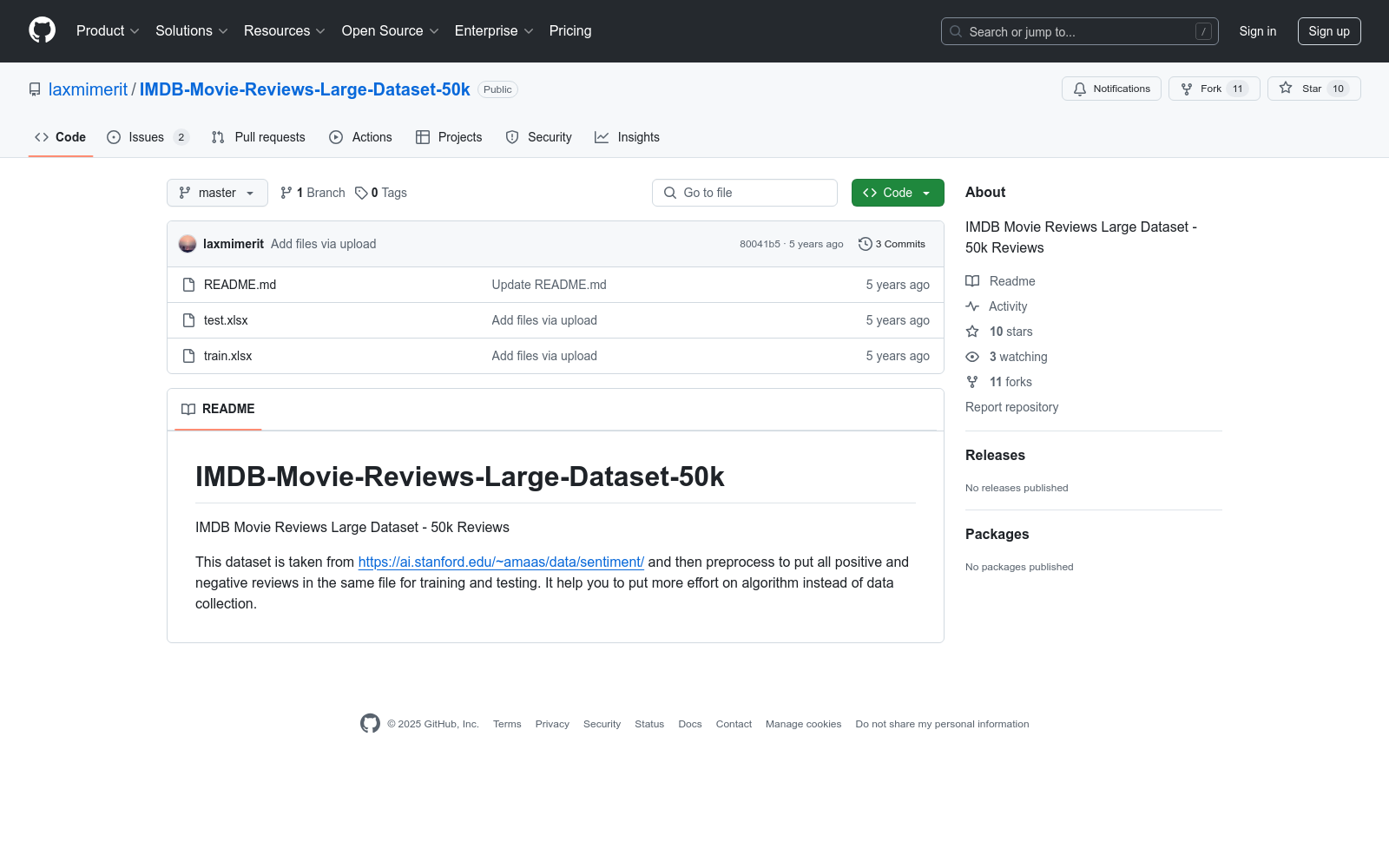Viewport: 1389px width, 868px height.
Task: Click the test.xlsx file icon
Action: [188, 320]
